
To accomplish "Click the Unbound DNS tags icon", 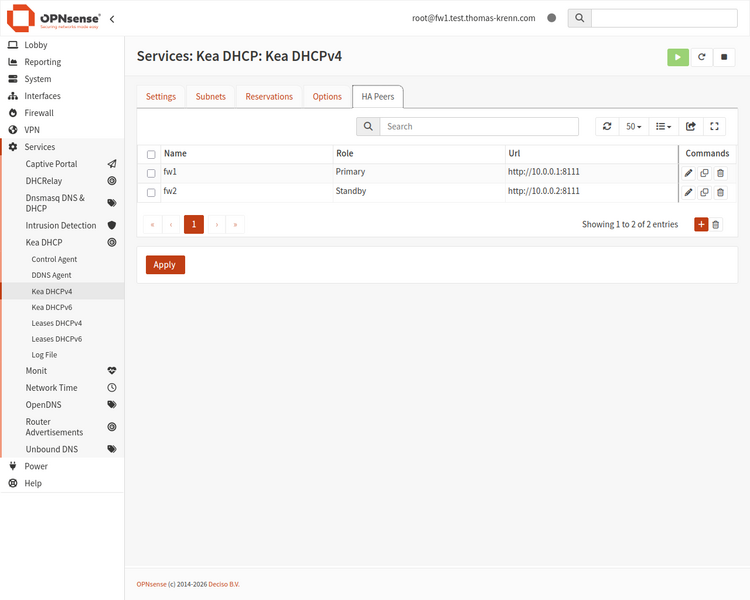I will pos(112,449).
